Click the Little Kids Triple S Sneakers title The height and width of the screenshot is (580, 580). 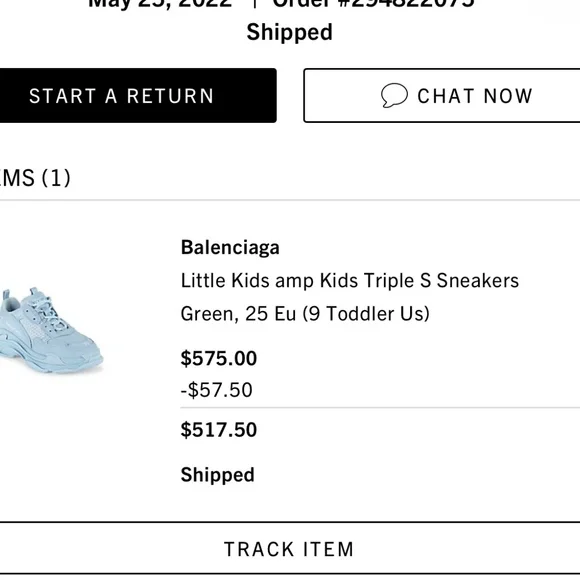350,280
